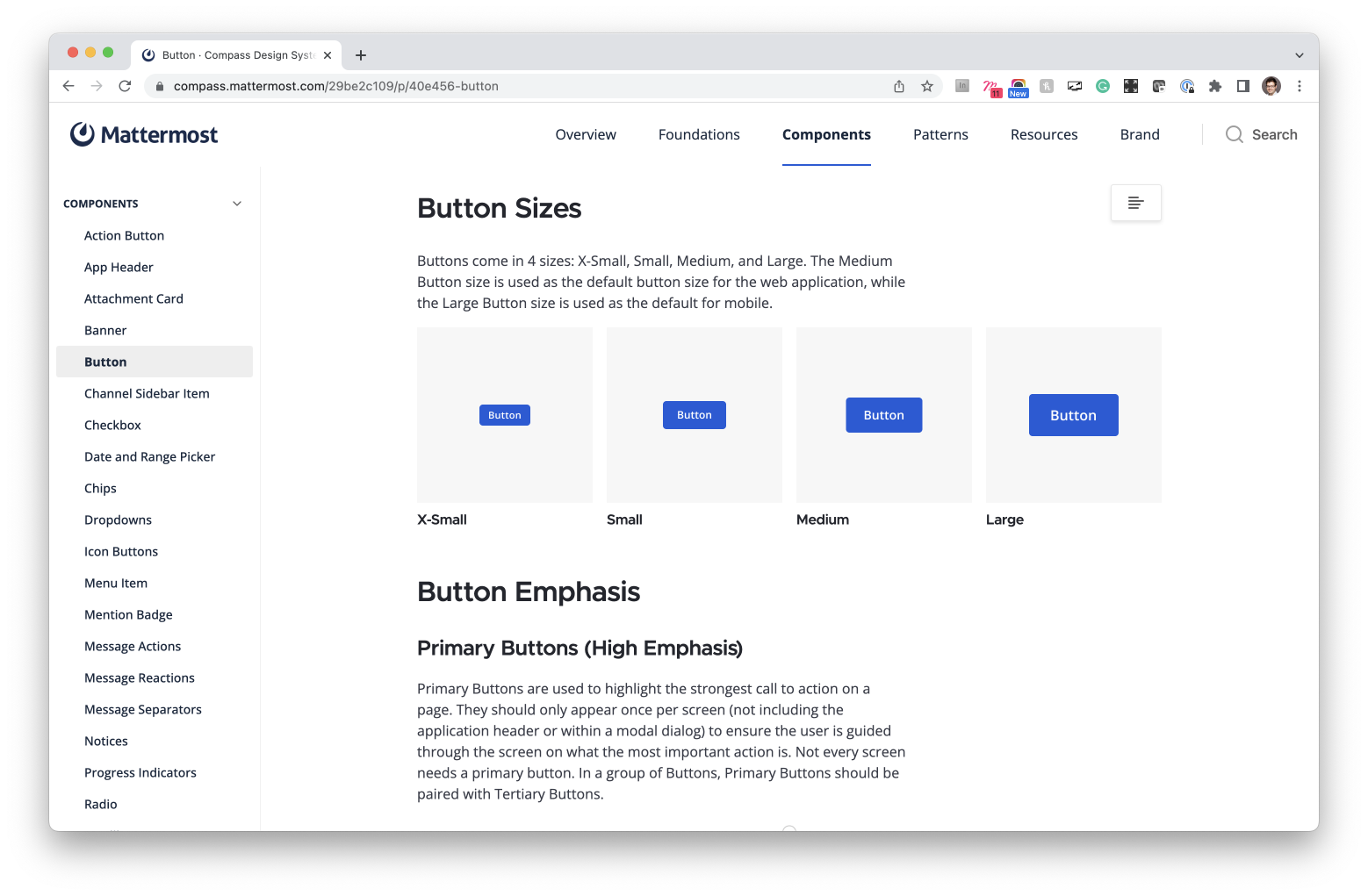Open the 1Password extension icon
The height and width of the screenshot is (896, 1368).
click(1187, 86)
